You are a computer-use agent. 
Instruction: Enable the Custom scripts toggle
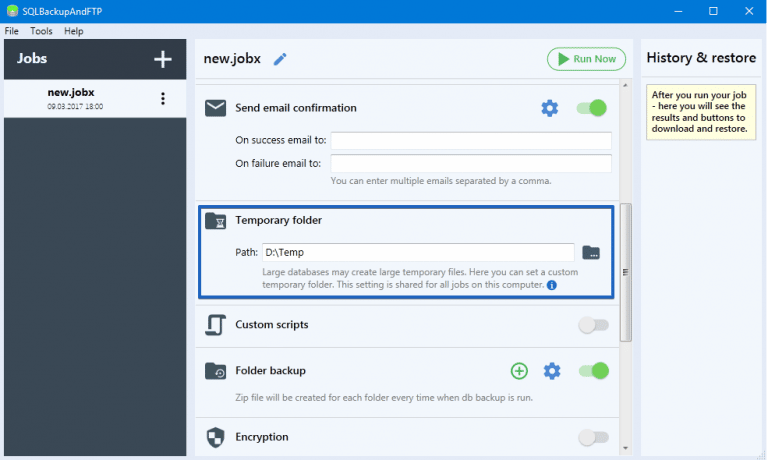click(x=593, y=325)
